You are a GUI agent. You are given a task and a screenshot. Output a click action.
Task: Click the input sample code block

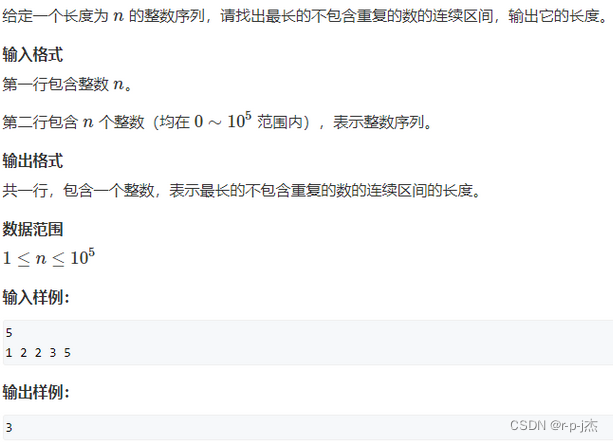pyautogui.click(x=308, y=343)
